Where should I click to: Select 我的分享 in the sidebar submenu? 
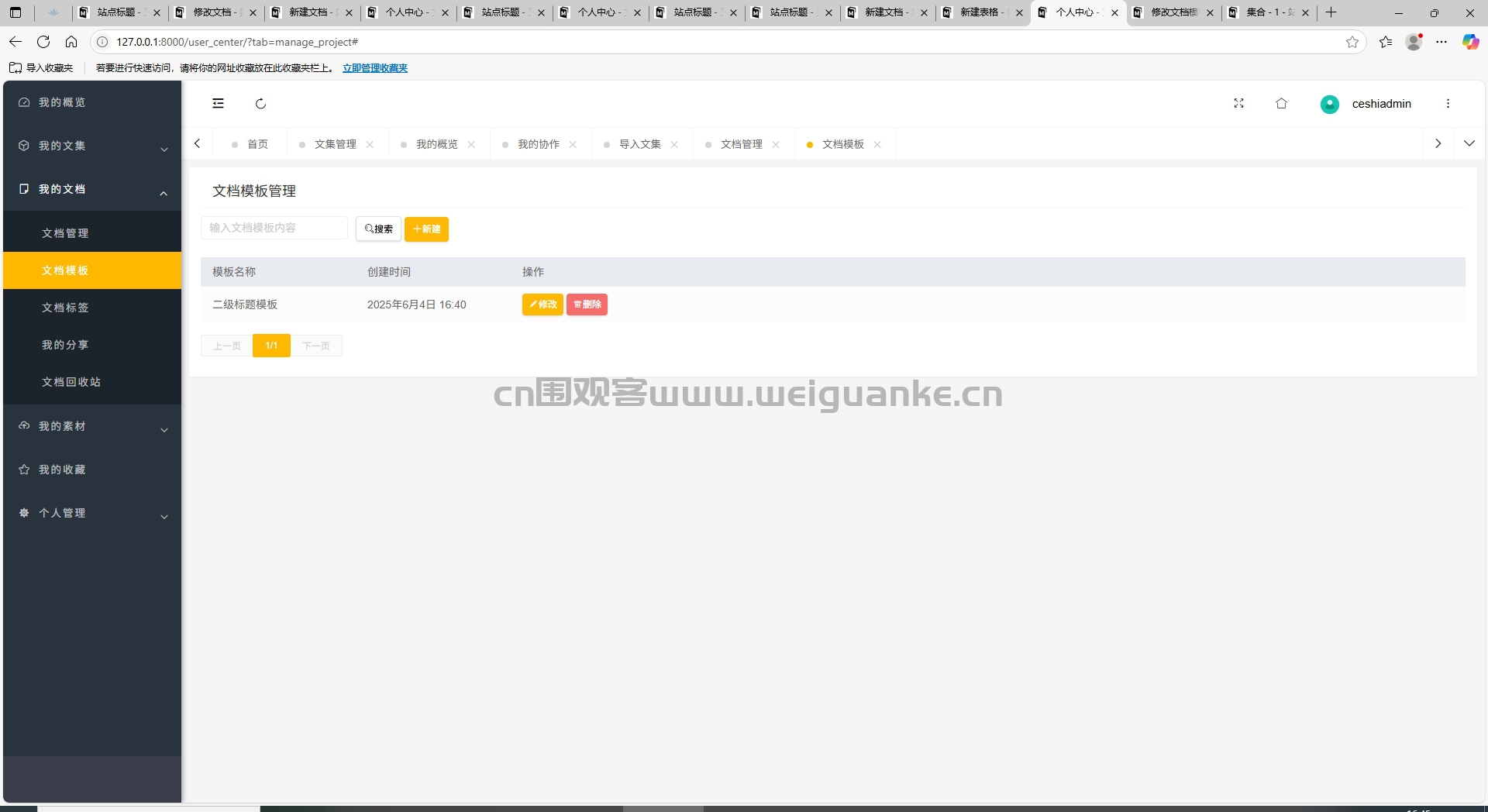pyautogui.click(x=92, y=345)
